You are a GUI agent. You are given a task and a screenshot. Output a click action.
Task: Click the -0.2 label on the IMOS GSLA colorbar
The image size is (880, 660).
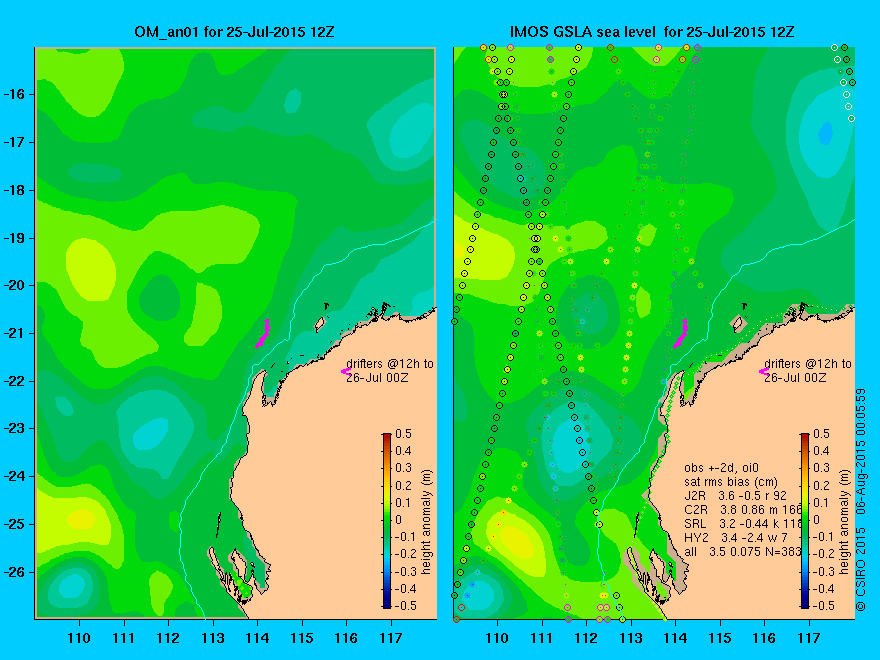[x=824, y=554]
